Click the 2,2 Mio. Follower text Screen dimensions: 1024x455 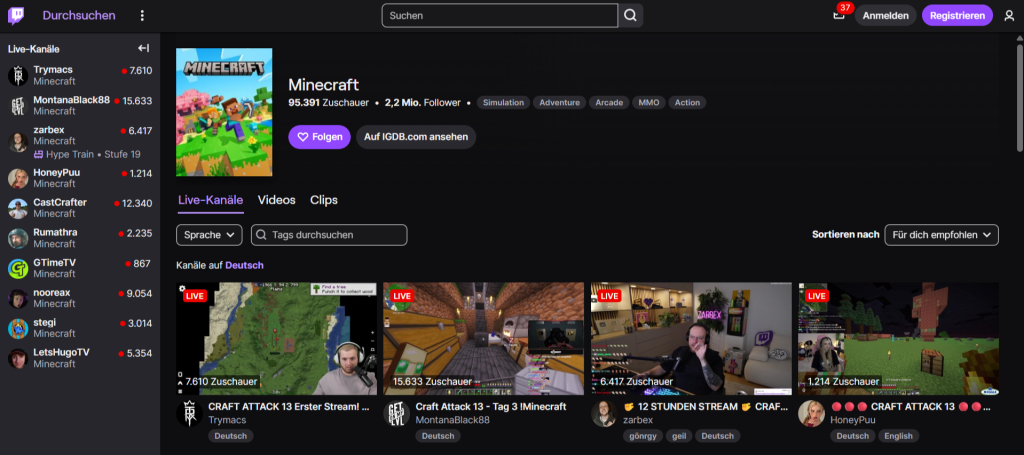click(x=423, y=102)
